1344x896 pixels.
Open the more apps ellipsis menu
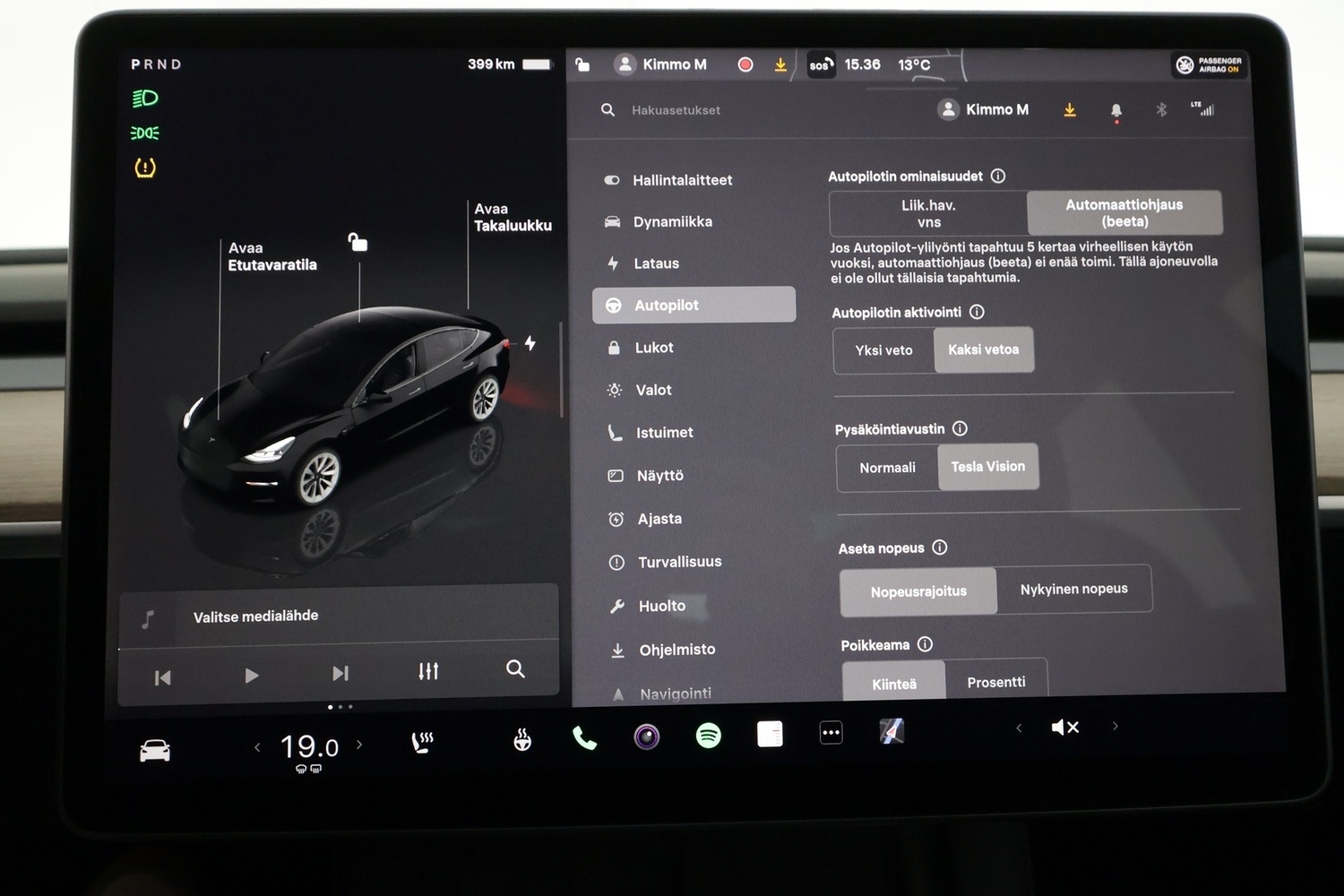[831, 733]
